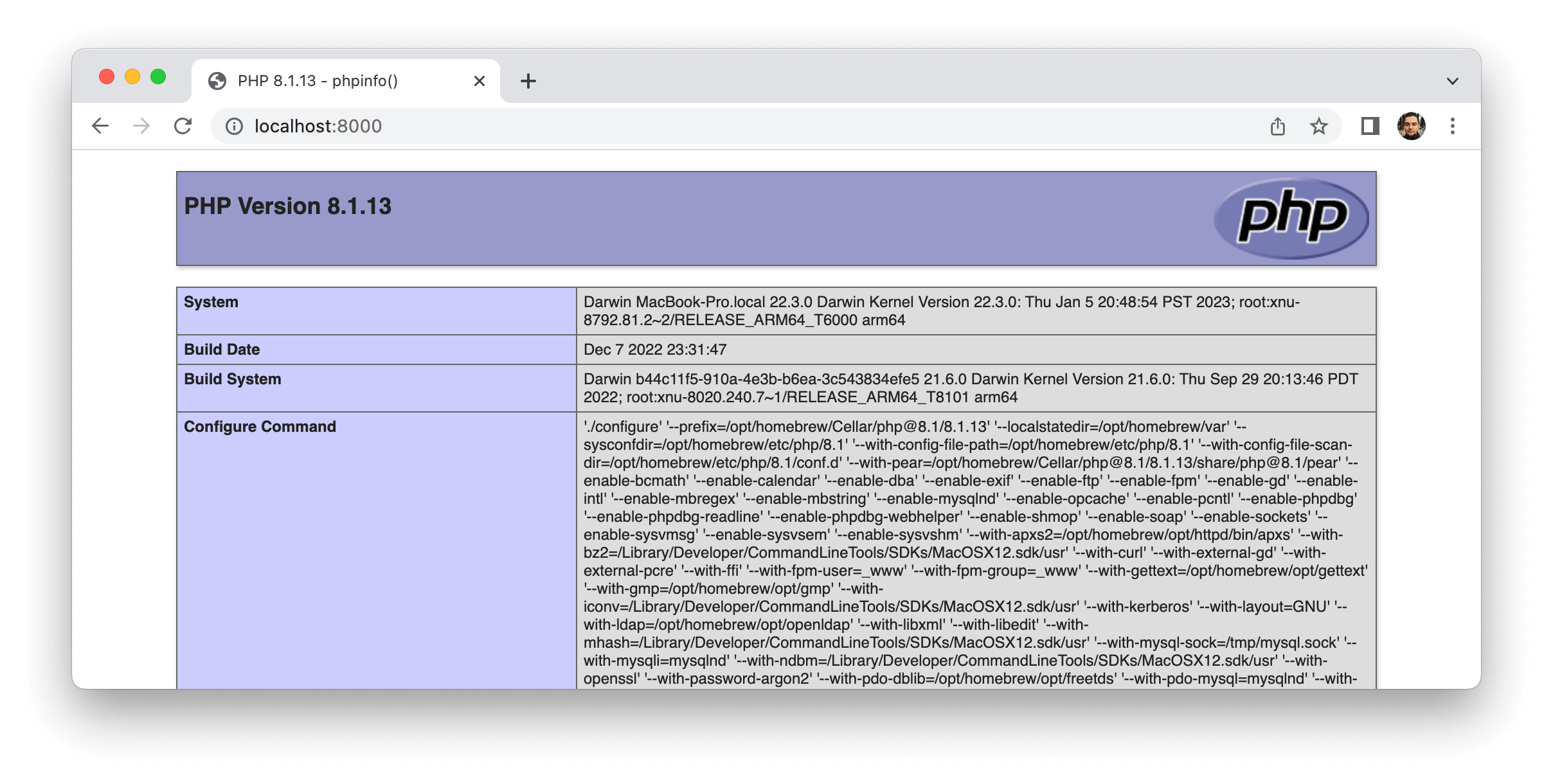Click the Dec 7 2022 23:31:47 value
Screen dimensions: 1553x784
coord(655,350)
